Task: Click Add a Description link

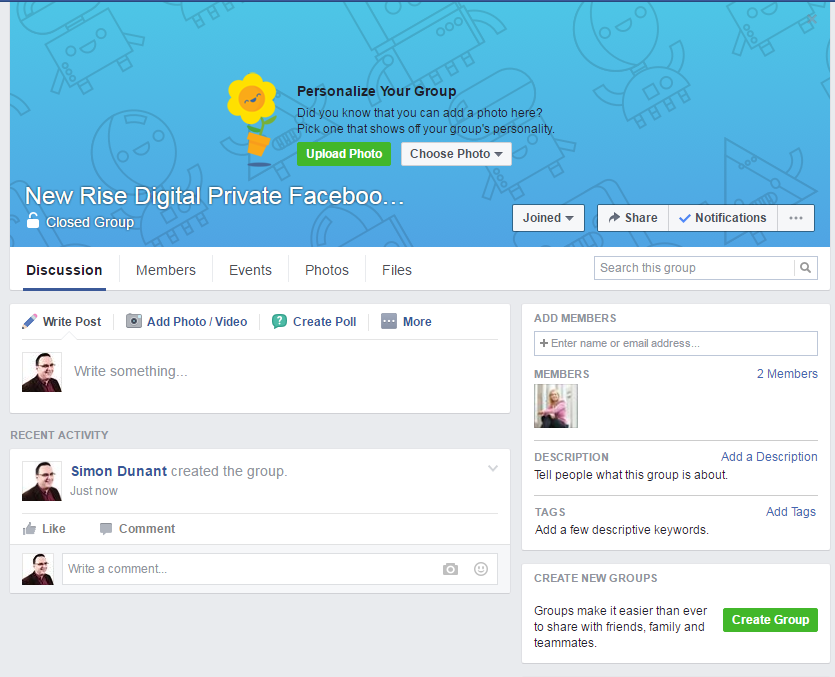Action: (x=769, y=457)
